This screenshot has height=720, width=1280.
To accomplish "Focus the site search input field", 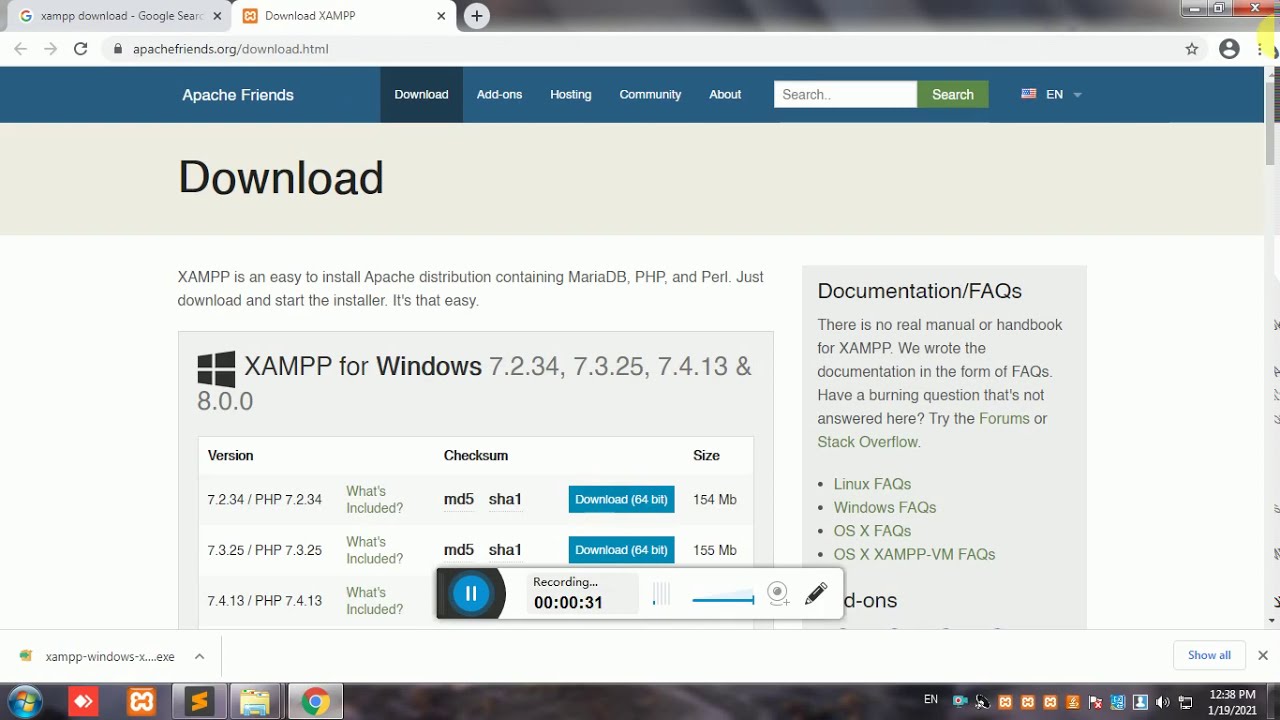I will pyautogui.click(x=845, y=94).
